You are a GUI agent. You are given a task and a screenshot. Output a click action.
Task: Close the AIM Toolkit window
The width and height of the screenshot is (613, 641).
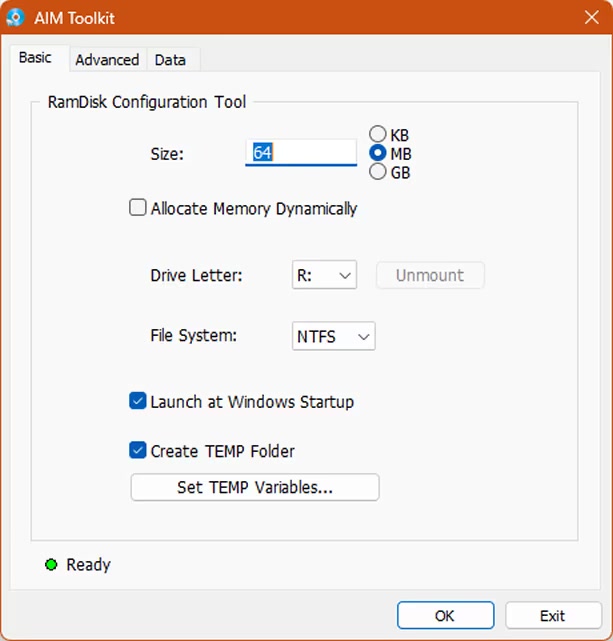coord(590,17)
